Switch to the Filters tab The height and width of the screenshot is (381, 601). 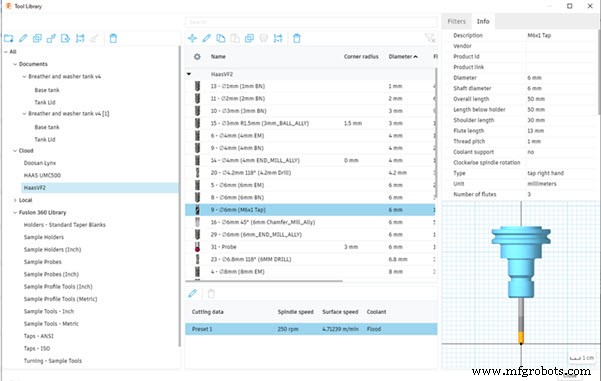click(x=456, y=21)
